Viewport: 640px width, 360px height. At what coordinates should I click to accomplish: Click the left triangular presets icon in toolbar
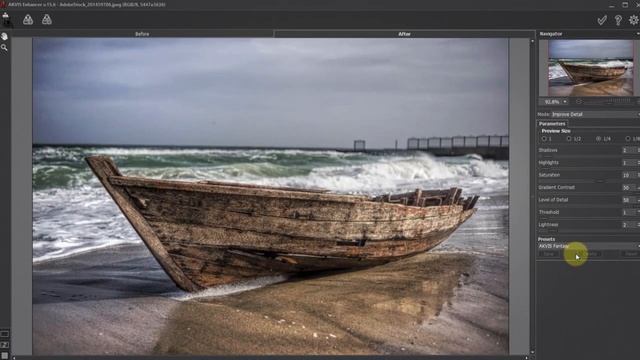tap(28, 20)
